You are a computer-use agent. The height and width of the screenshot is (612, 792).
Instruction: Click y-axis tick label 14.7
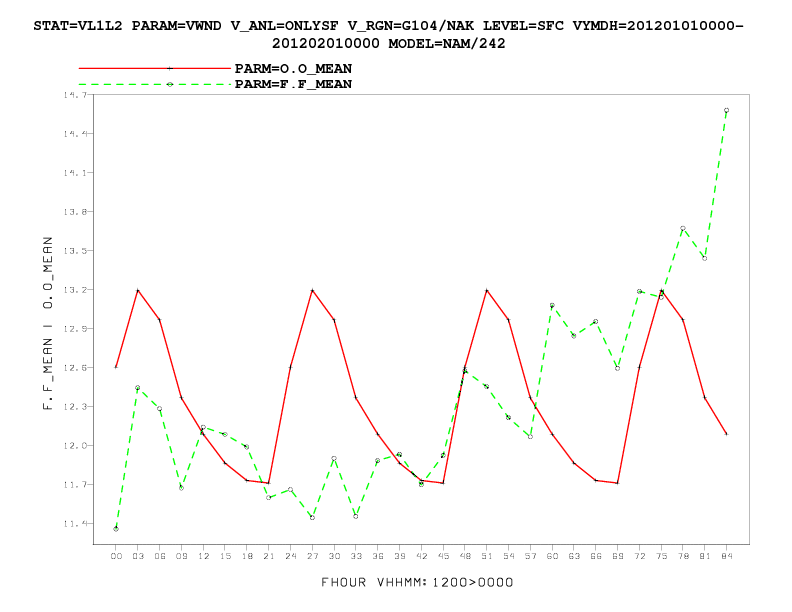75,94
